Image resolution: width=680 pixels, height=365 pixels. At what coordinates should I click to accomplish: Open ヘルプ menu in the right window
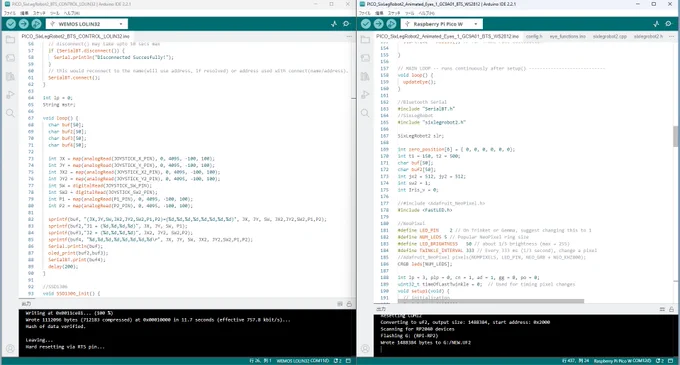(x=426, y=13)
